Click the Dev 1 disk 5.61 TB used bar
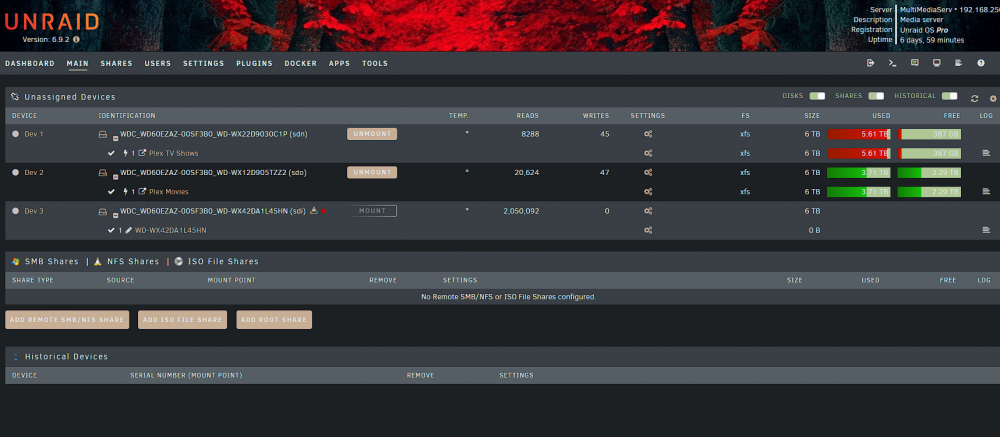The height and width of the screenshot is (437, 1000). tap(858, 134)
